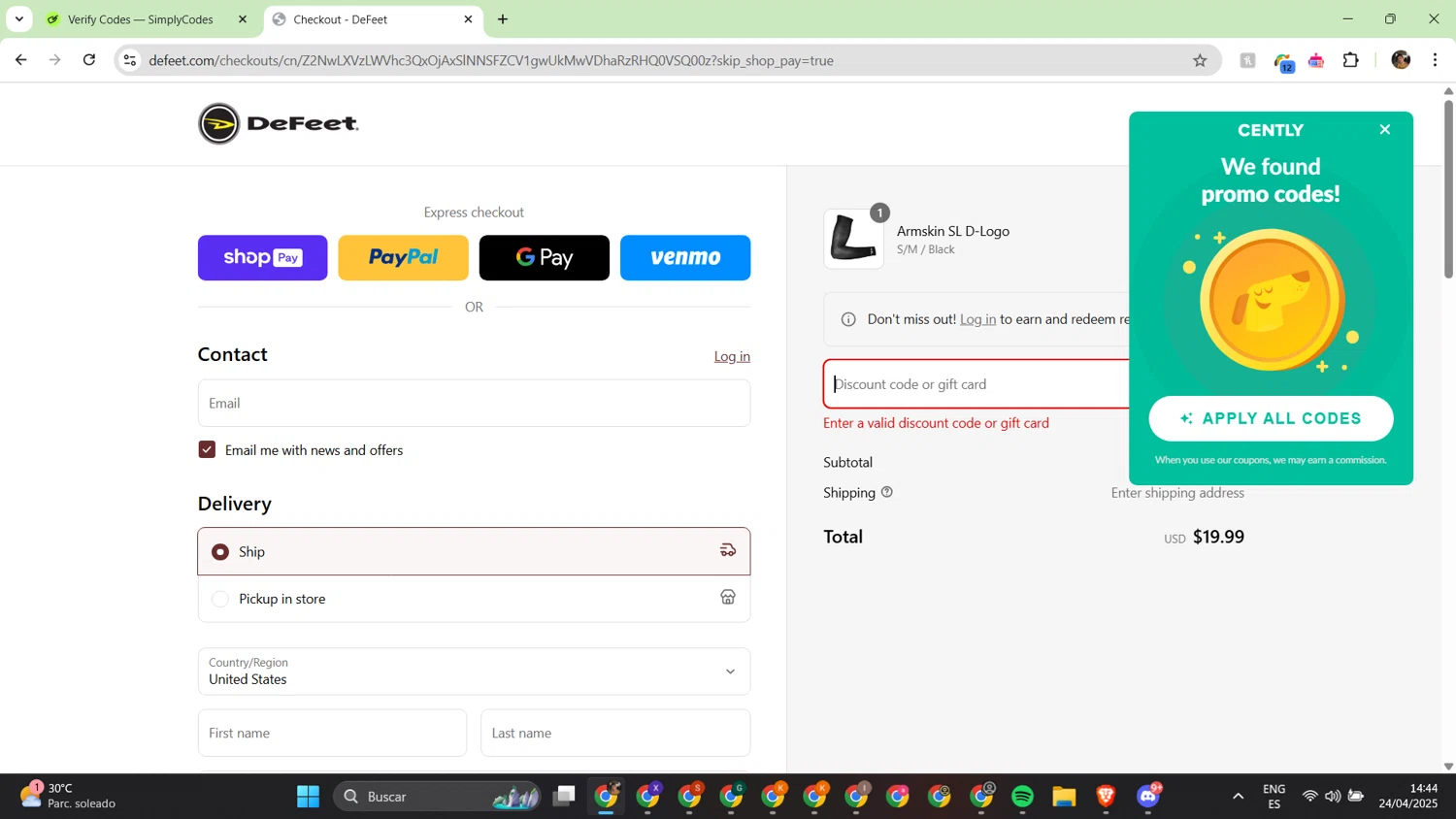Open the tab search dropdown
The height and width of the screenshot is (819, 1456).
(18, 19)
